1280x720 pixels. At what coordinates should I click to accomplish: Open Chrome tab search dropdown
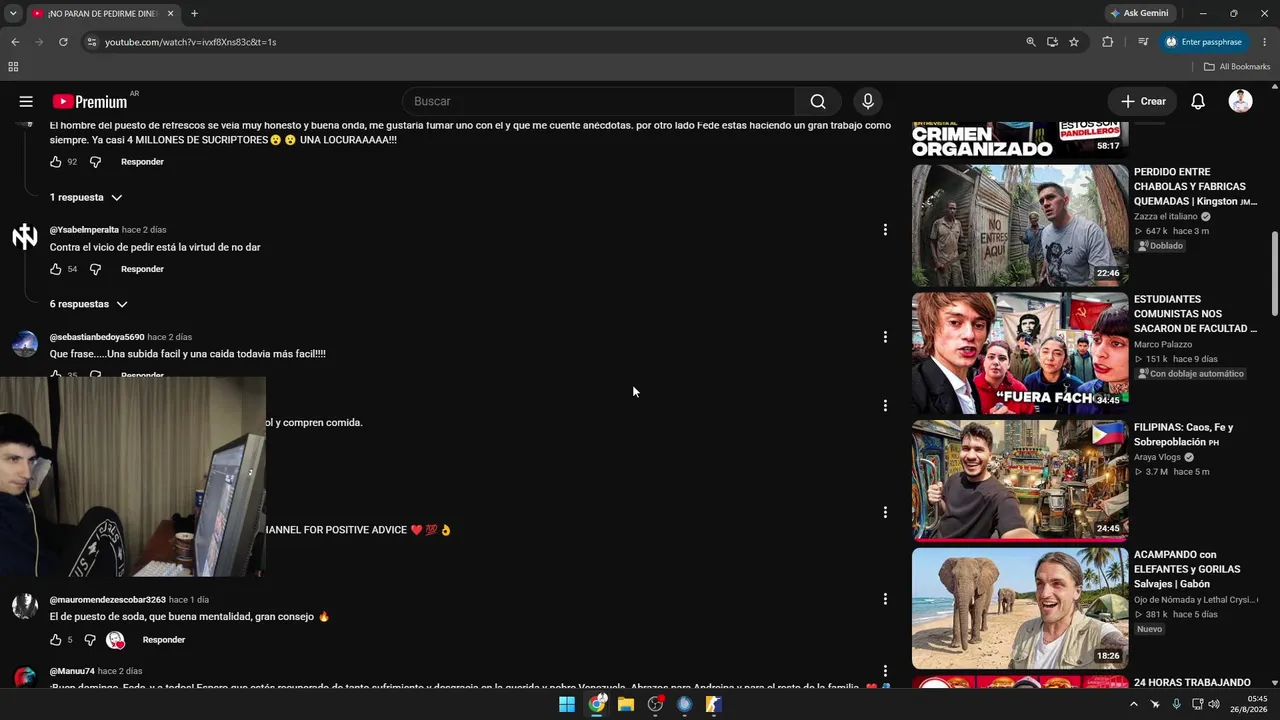(x=13, y=13)
